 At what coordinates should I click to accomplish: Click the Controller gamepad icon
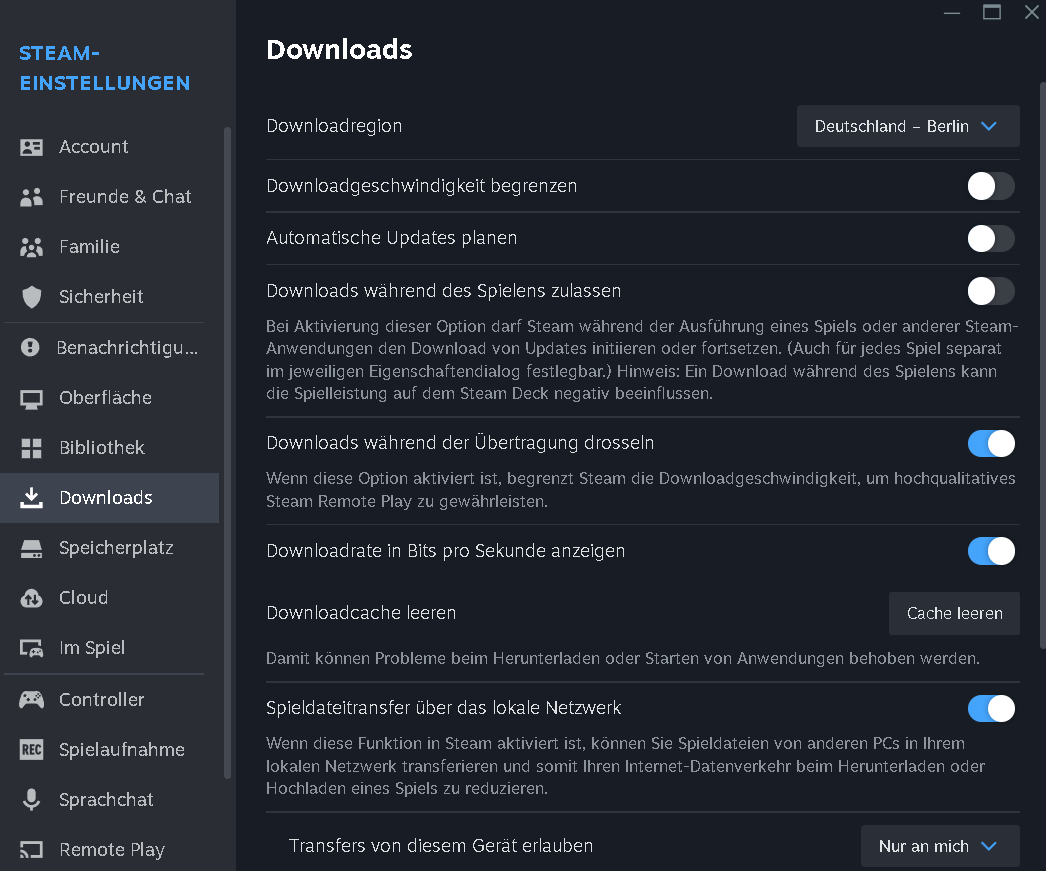(31, 700)
